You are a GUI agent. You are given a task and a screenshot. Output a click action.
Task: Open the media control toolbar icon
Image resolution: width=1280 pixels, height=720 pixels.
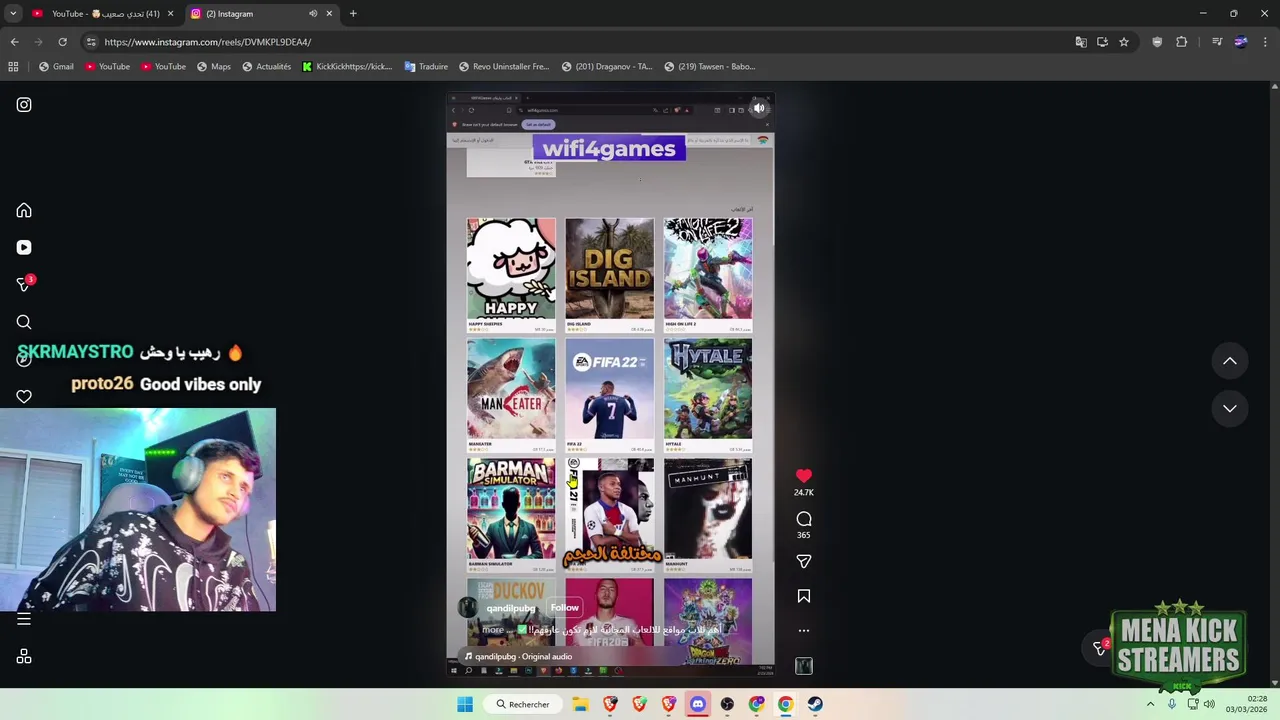(1217, 42)
